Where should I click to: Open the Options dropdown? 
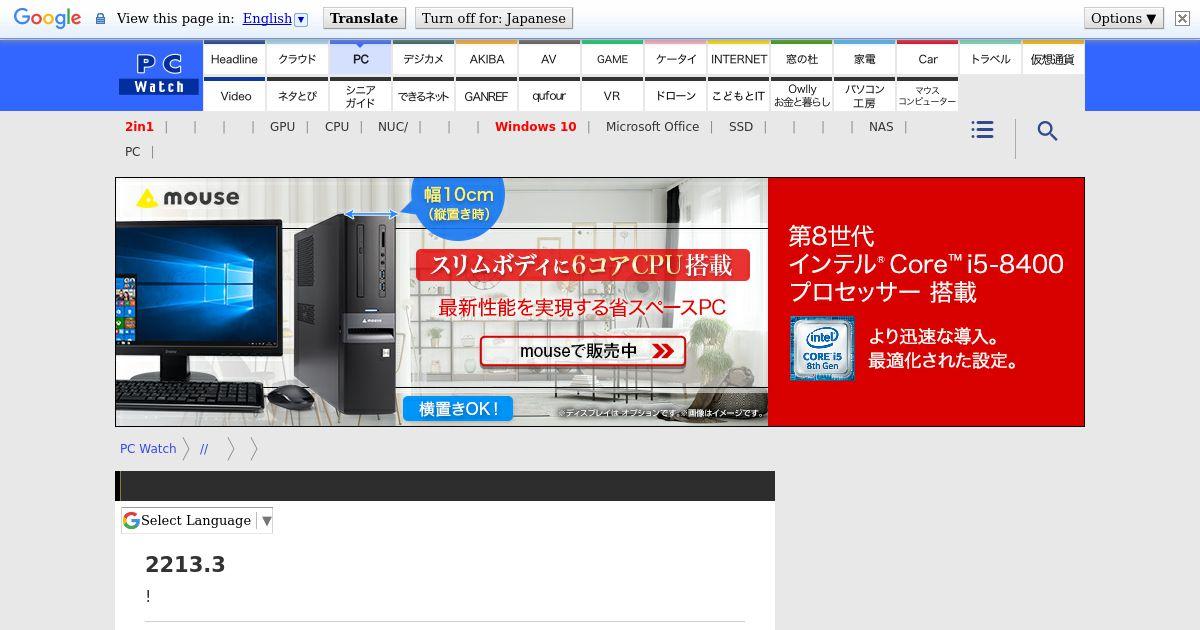pos(1124,18)
